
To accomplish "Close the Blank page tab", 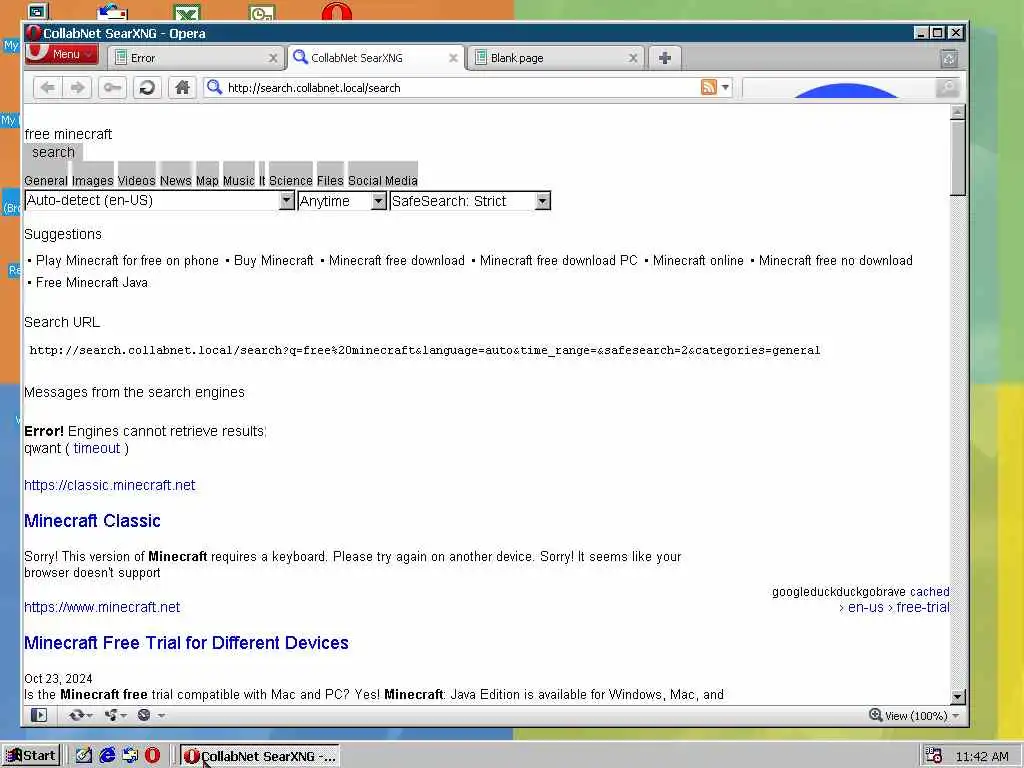I will click(633, 58).
